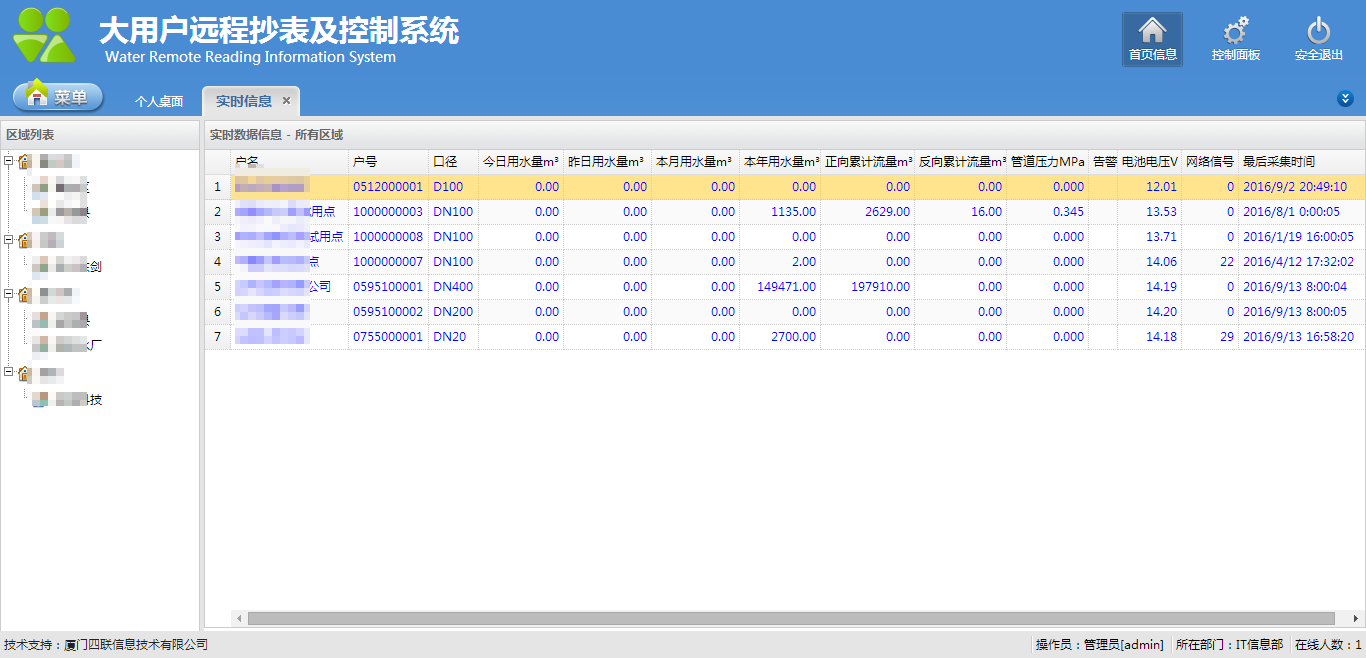Select tree item ending with 技
1366x658 pixels.
(67, 400)
